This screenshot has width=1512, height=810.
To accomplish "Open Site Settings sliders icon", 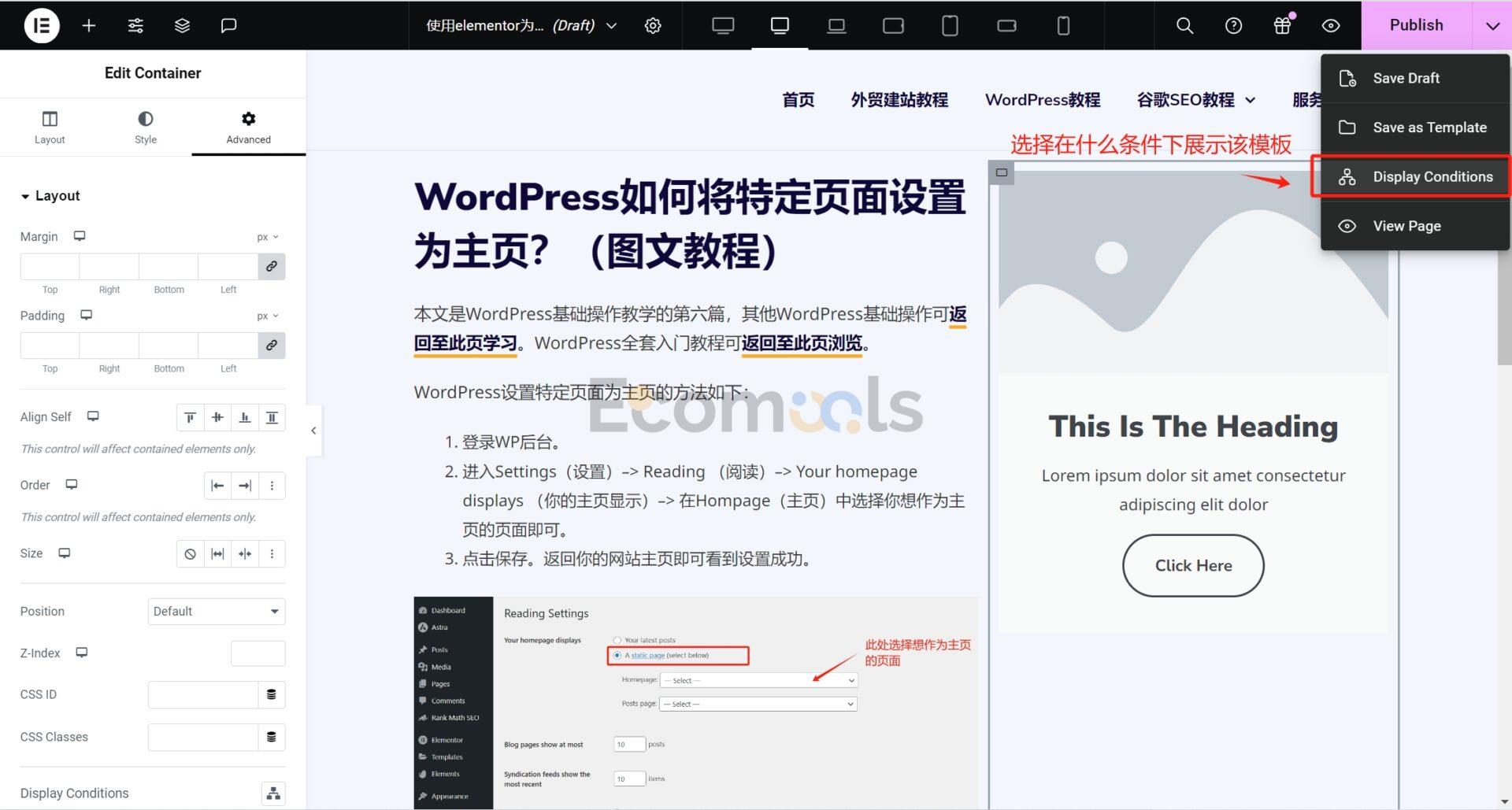I will [x=135, y=25].
